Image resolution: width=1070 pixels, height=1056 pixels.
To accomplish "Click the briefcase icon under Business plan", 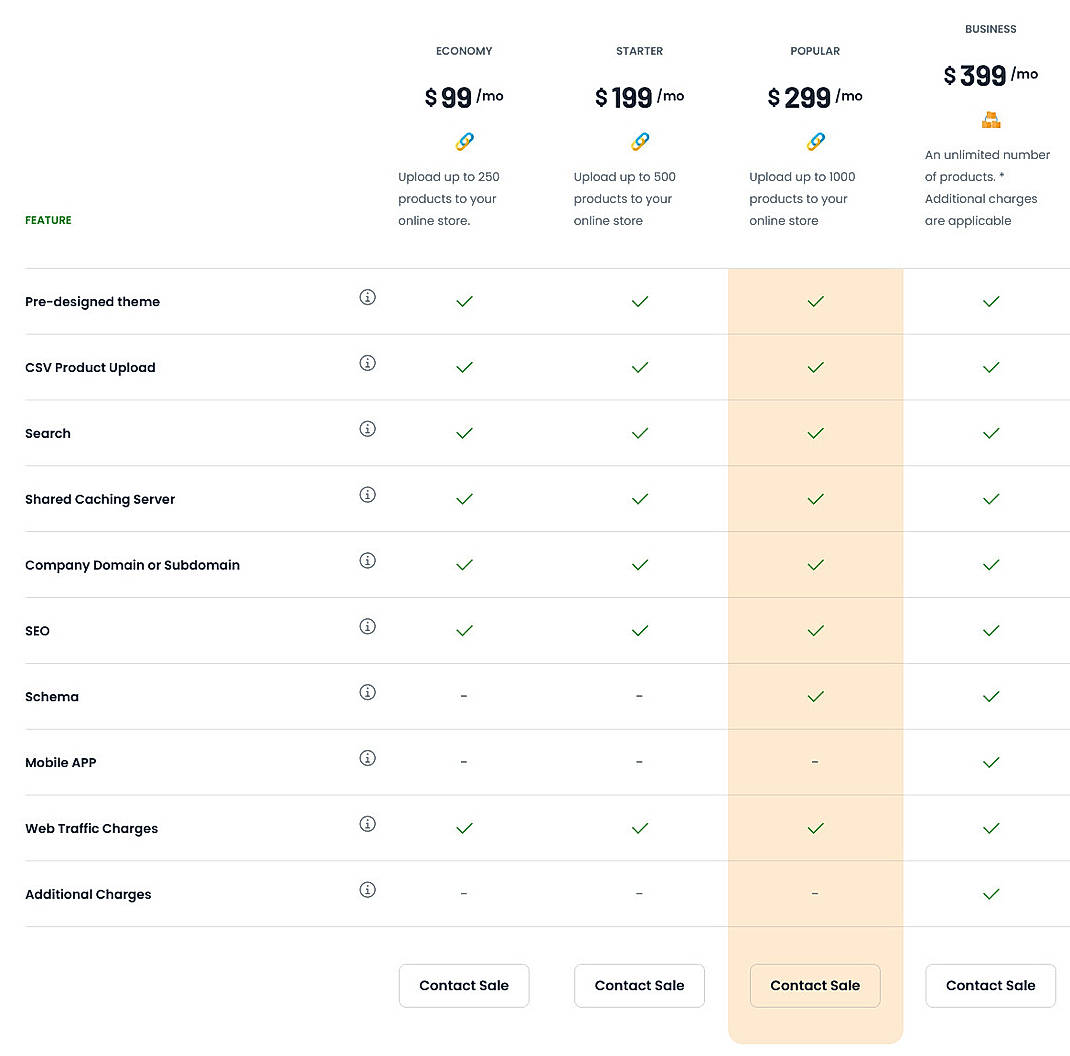I will tap(990, 120).
